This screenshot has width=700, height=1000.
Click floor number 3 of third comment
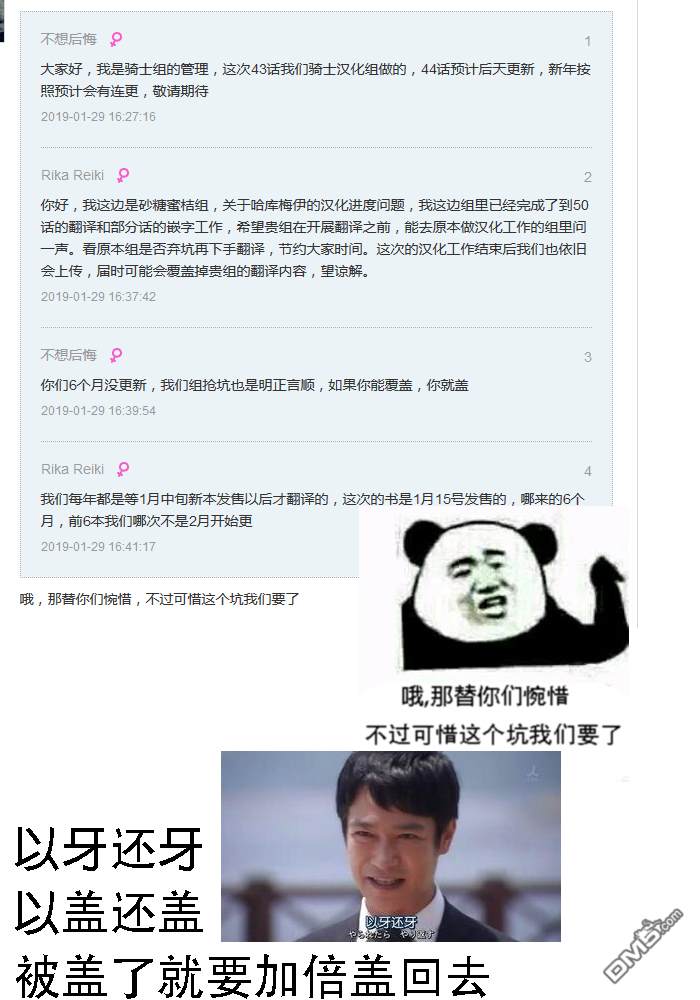588,357
